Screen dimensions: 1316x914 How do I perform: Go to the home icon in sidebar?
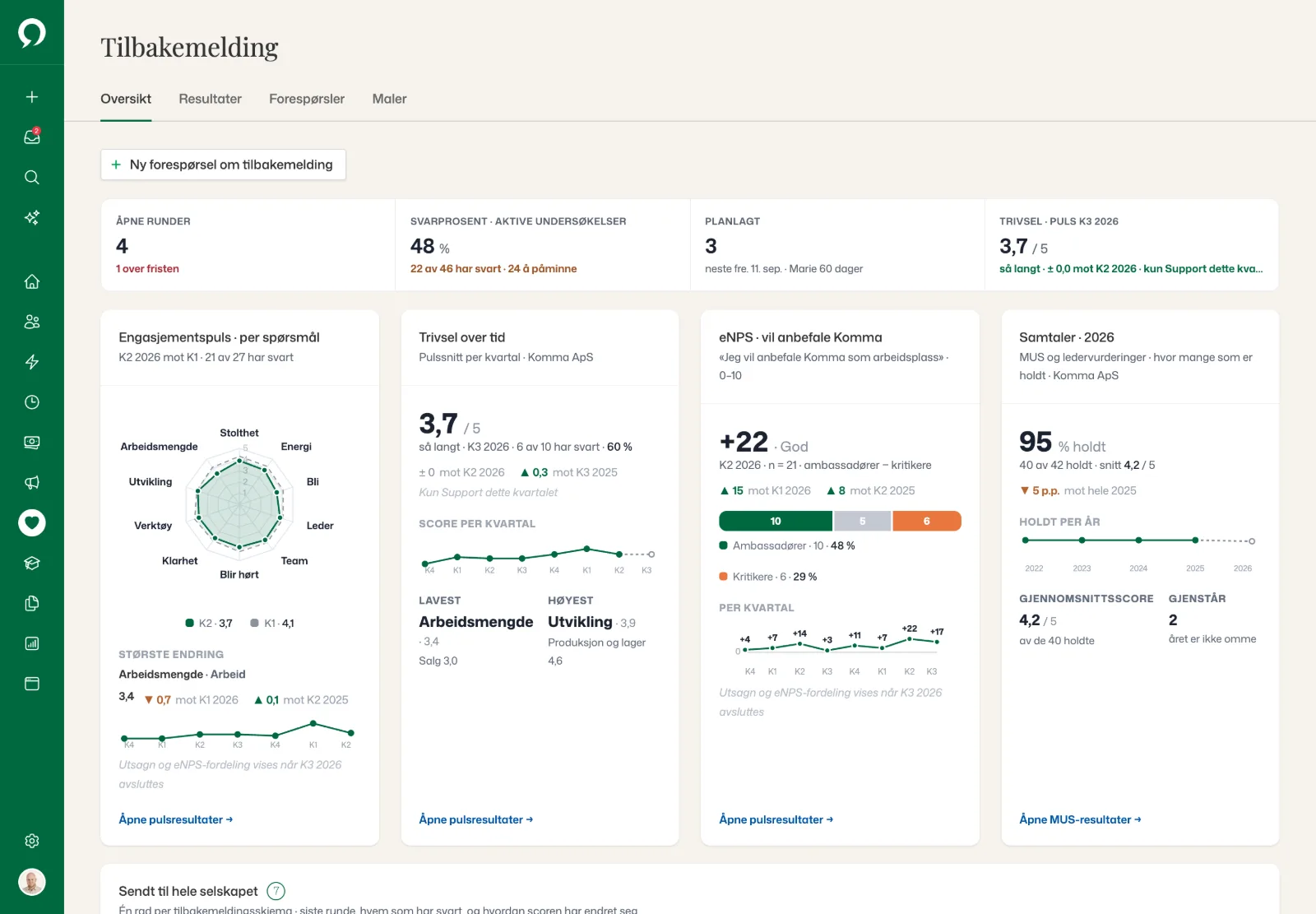[32, 281]
